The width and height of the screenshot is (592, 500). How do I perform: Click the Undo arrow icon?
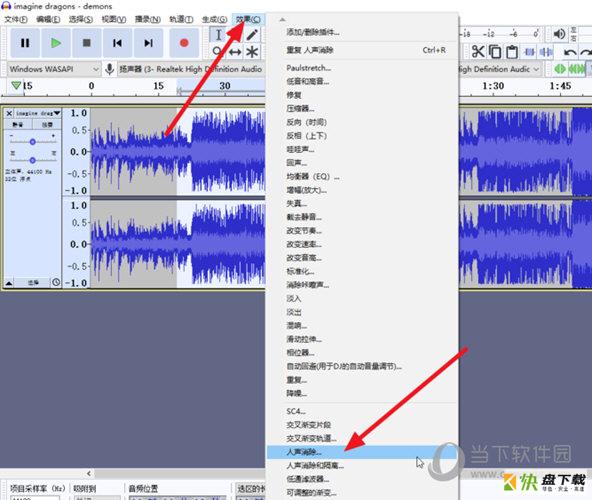(570, 52)
